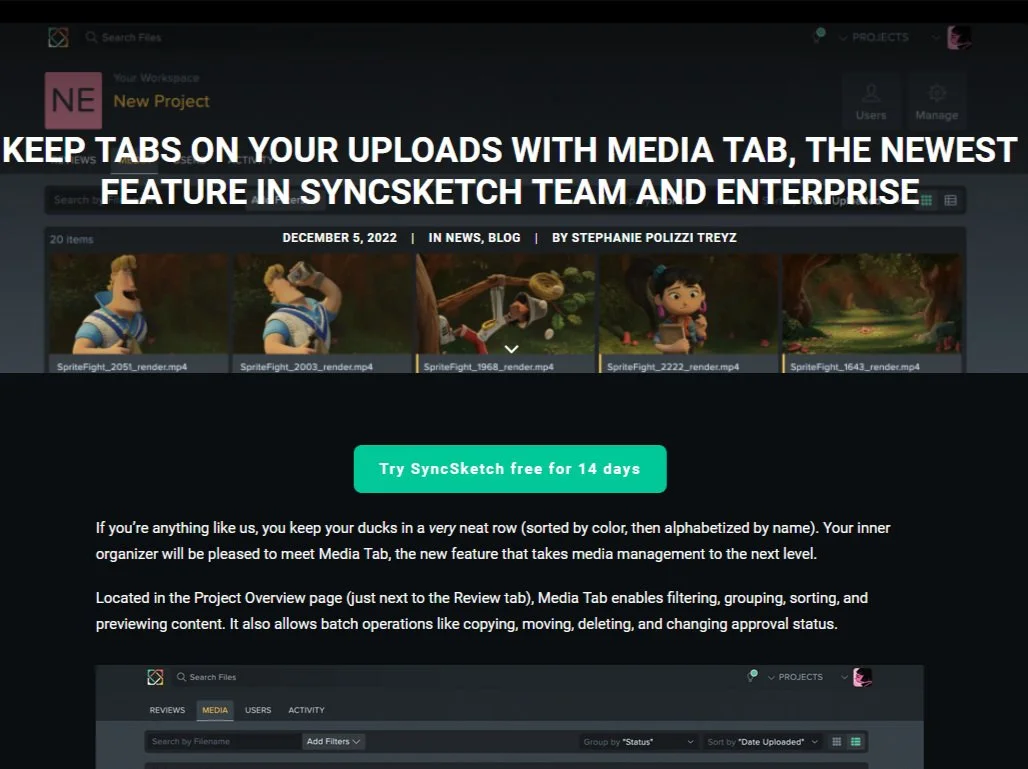The image size is (1028, 769).
Task: Click the Search Files field in the lower screenshot
Action: coord(212,677)
